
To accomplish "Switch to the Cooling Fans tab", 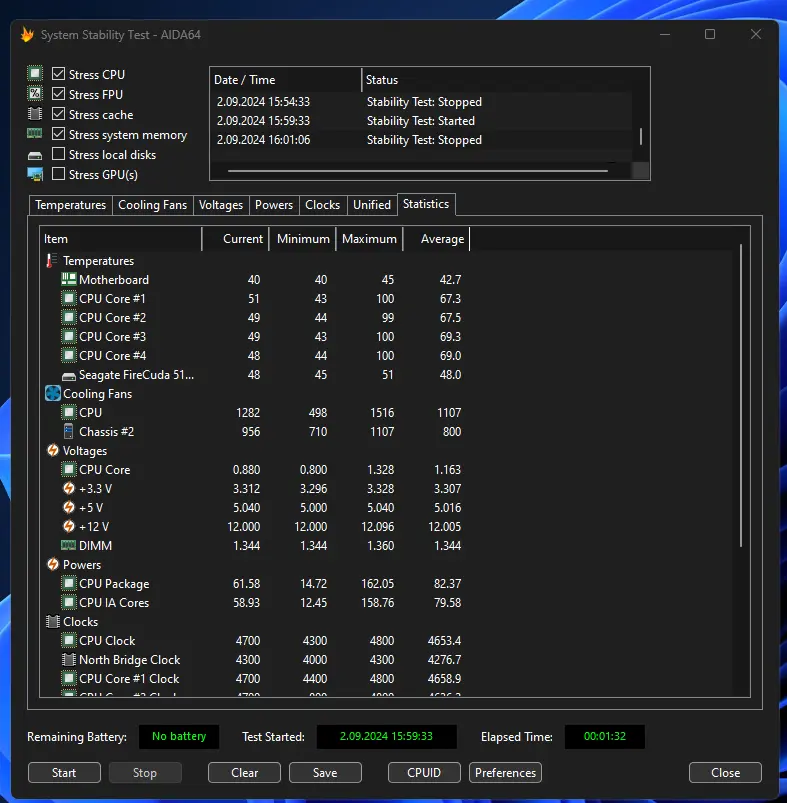I will (153, 205).
